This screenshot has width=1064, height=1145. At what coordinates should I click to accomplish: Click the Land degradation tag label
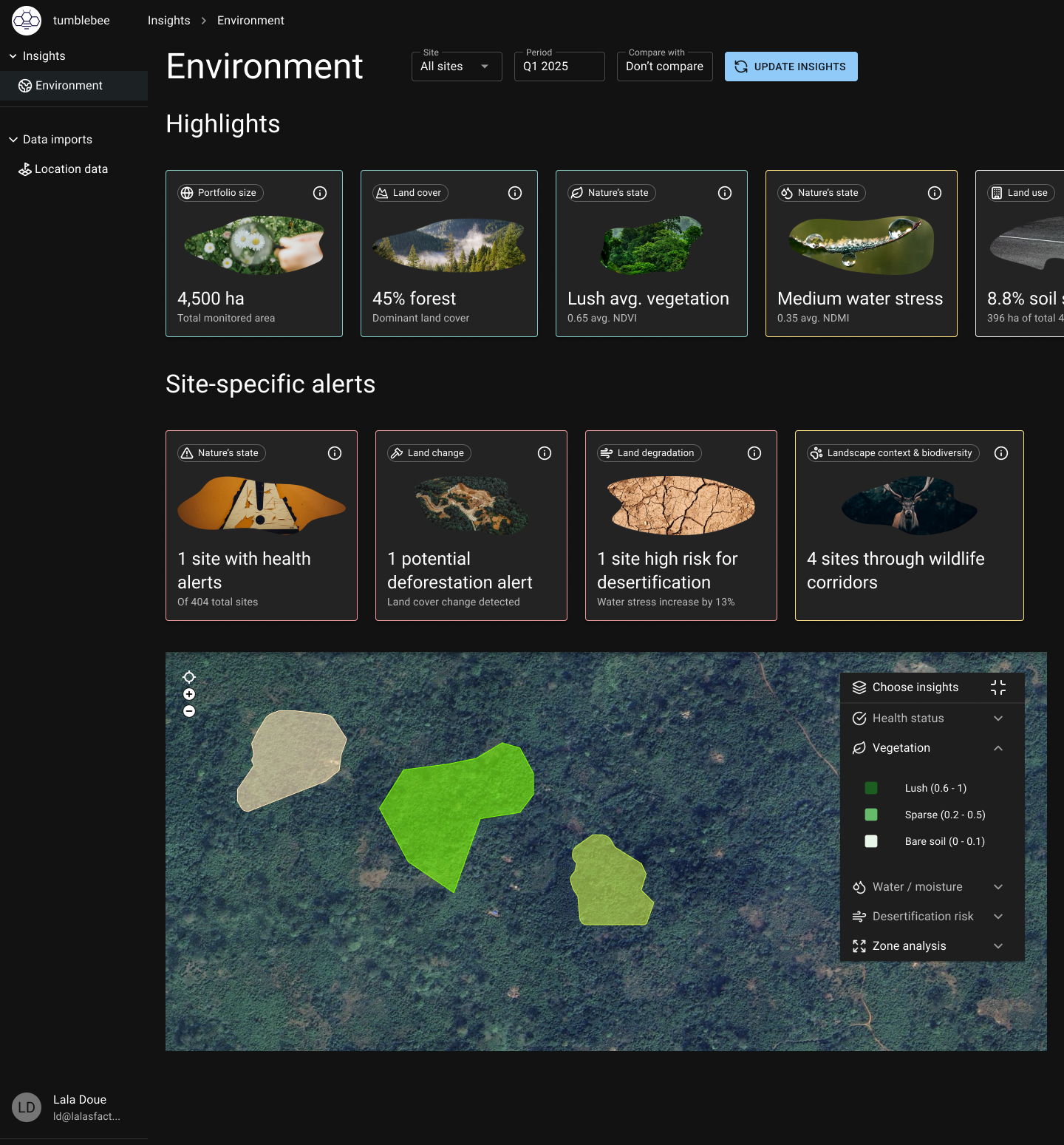coord(655,453)
